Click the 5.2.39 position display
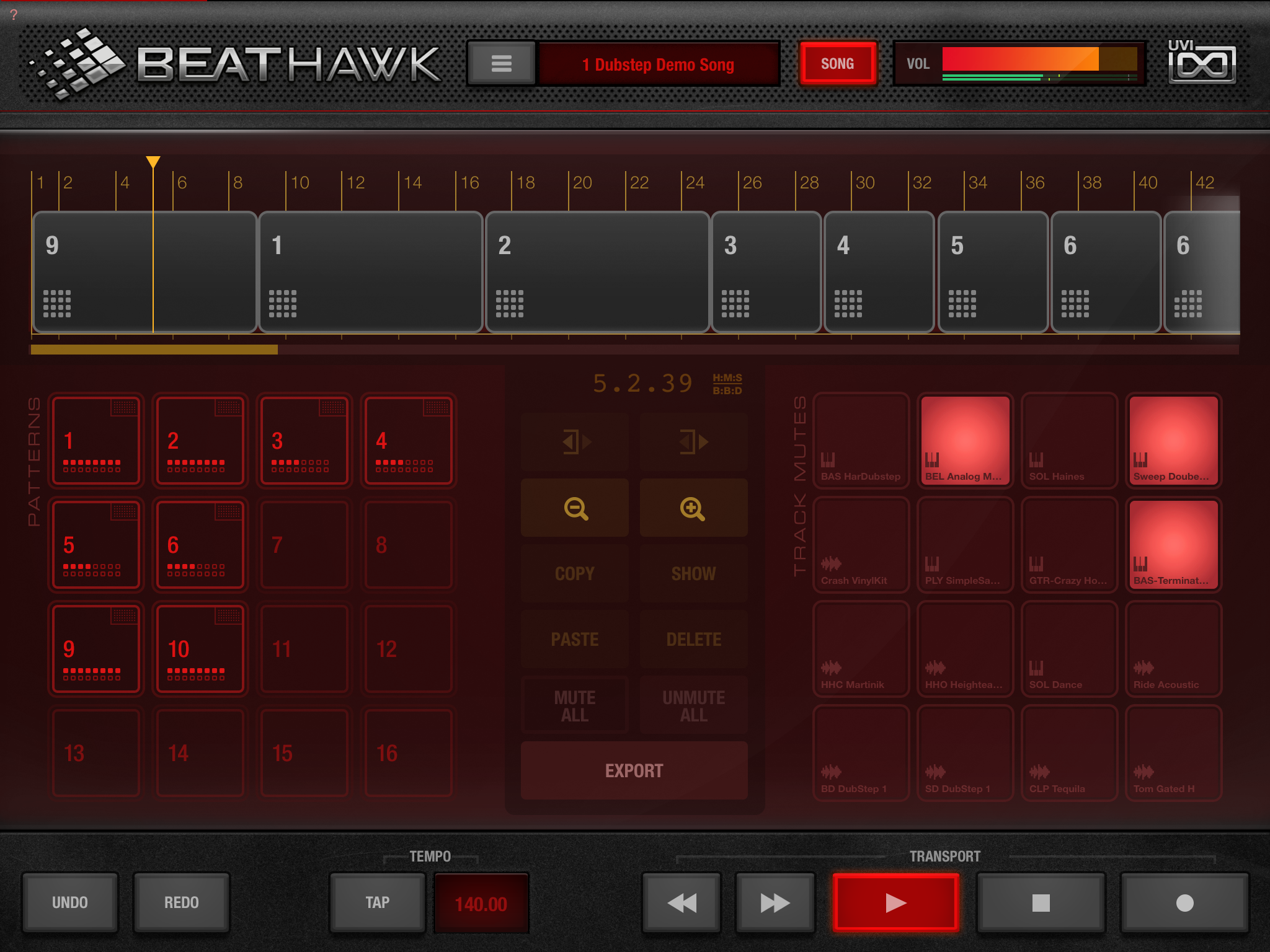The image size is (1270, 952). (x=642, y=384)
